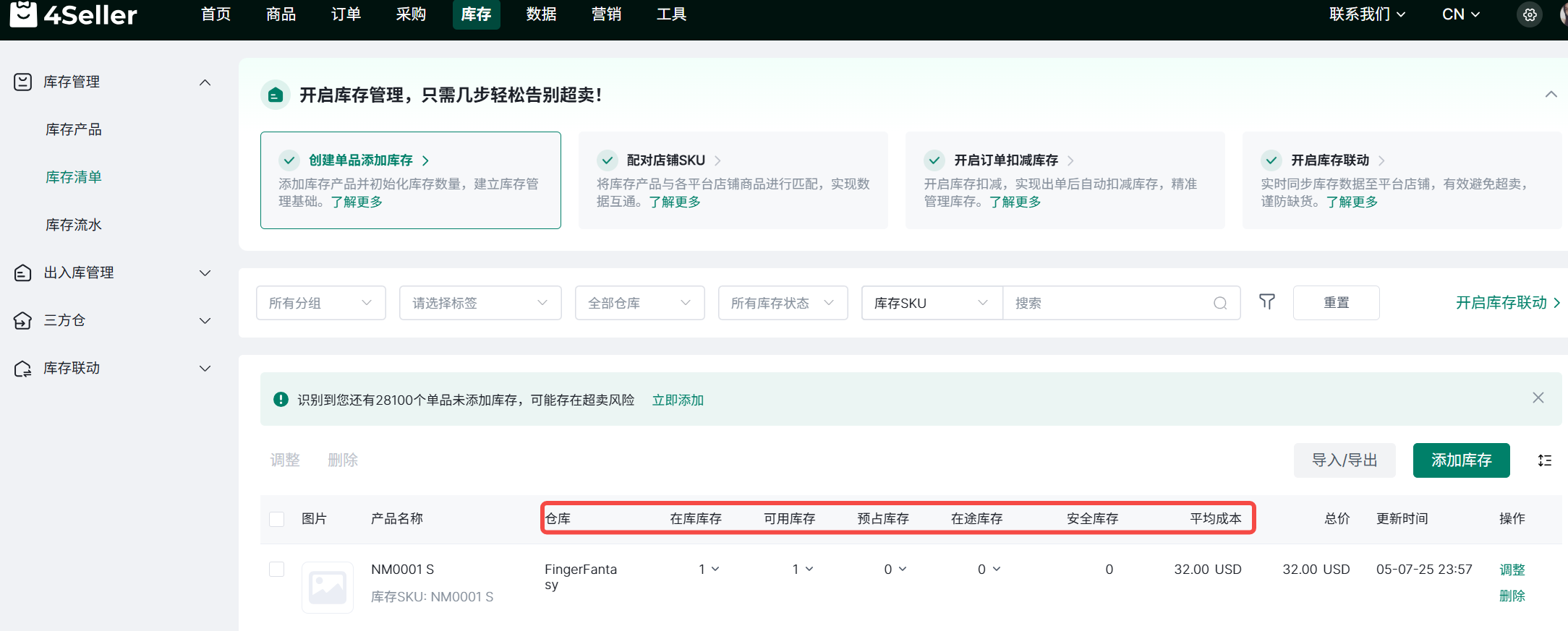Collapse the inventory setup guide panel
This screenshot has width=1568, height=631.
tap(1551, 95)
